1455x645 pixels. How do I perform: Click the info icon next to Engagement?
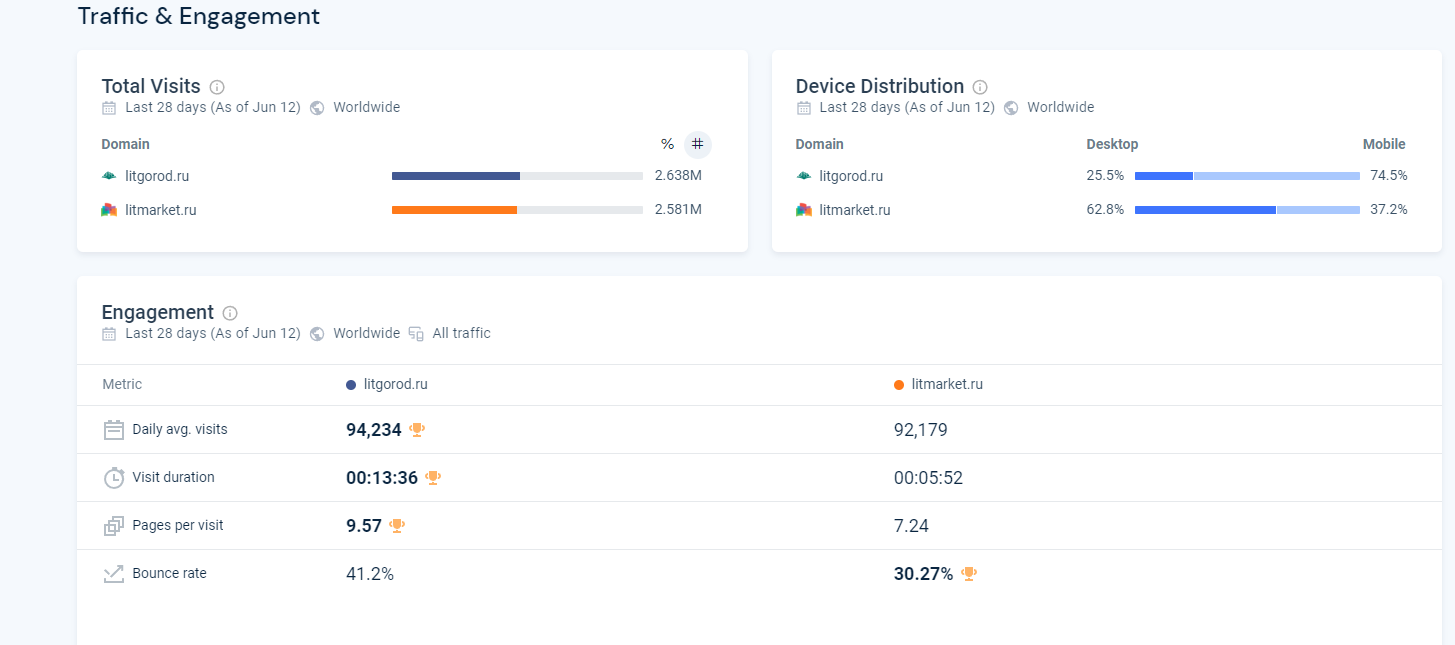[230, 313]
